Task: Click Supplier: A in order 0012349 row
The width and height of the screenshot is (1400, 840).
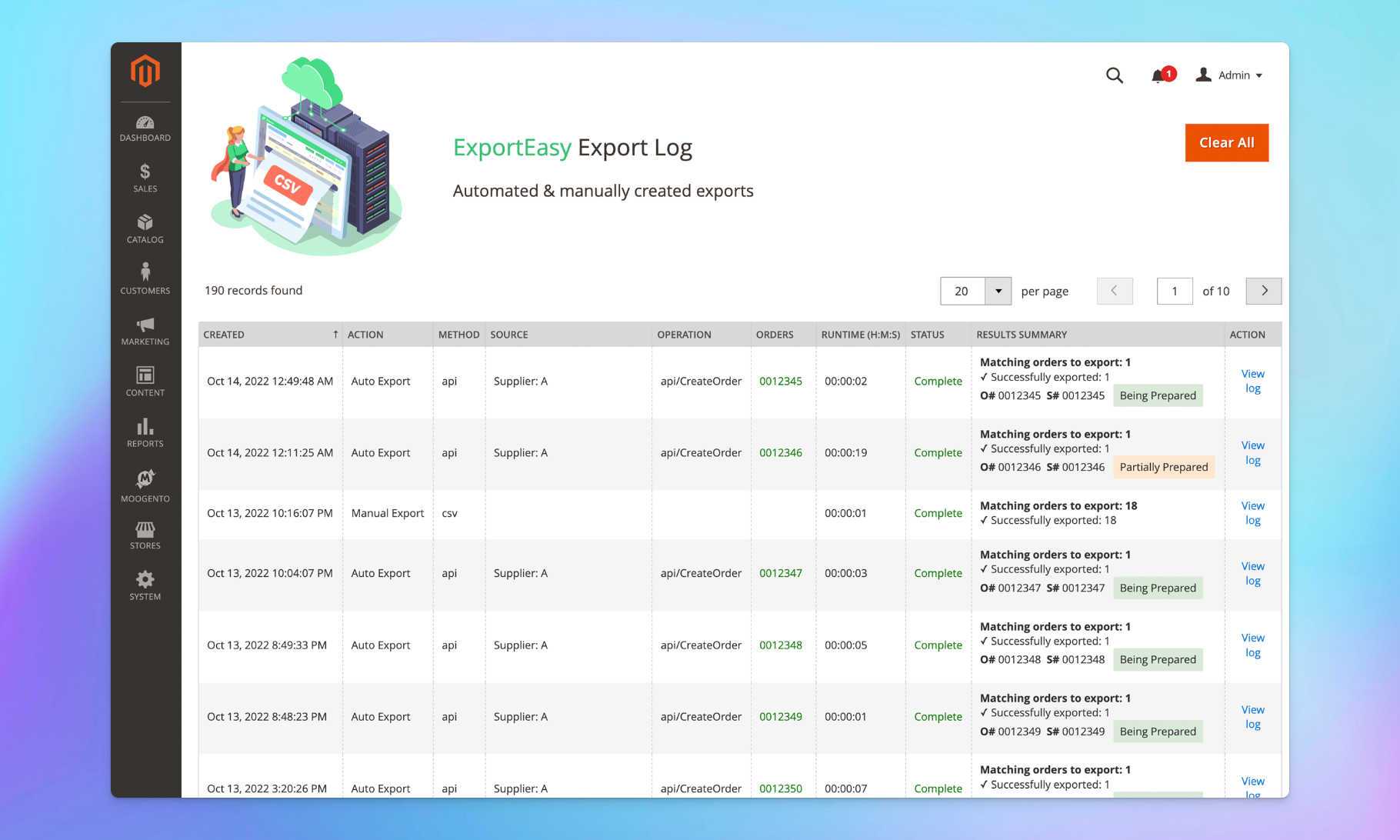Action: point(521,716)
